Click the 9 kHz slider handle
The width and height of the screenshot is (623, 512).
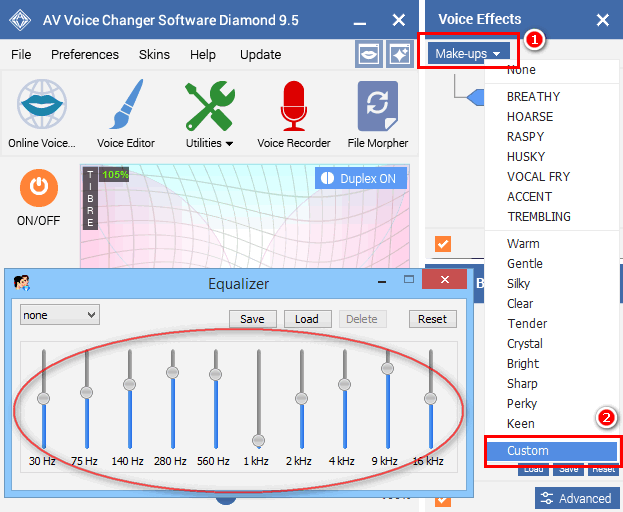tap(387, 368)
